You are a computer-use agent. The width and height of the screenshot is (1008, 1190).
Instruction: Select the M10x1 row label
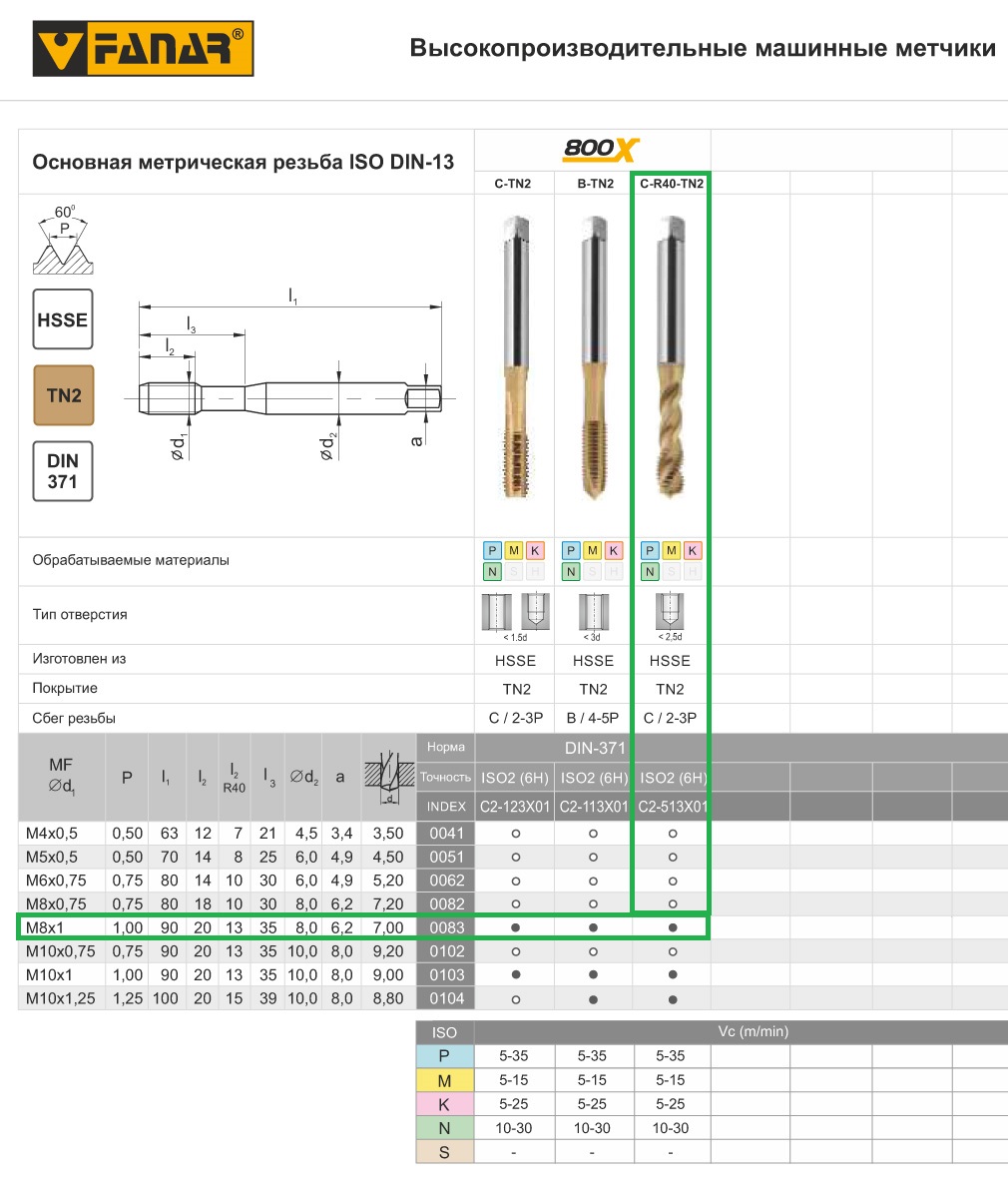click(49, 974)
